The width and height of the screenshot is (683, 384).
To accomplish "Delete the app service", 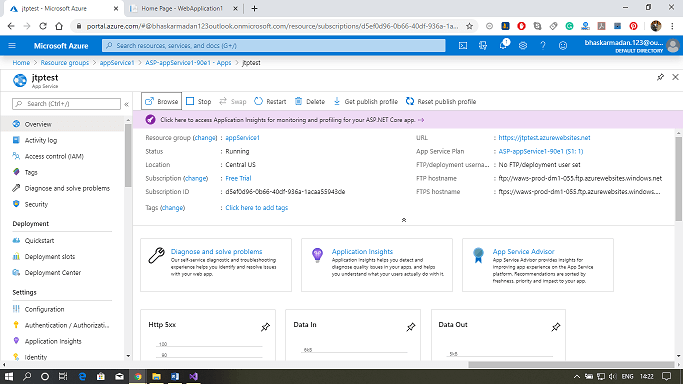I will click(310, 101).
